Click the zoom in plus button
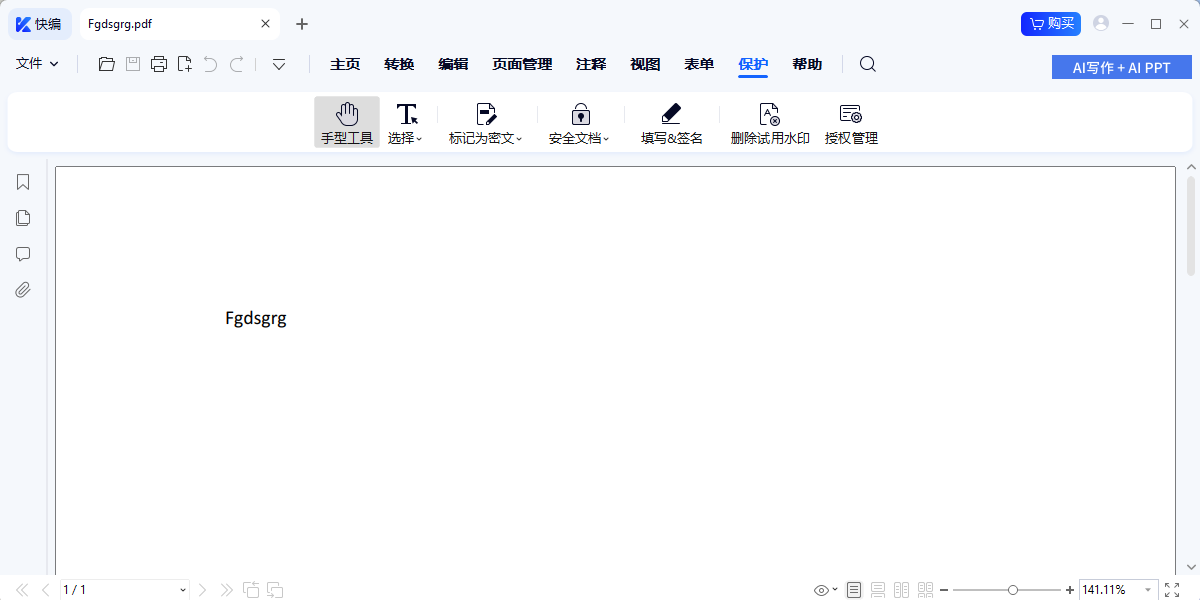The image size is (1200, 600). 1070,590
